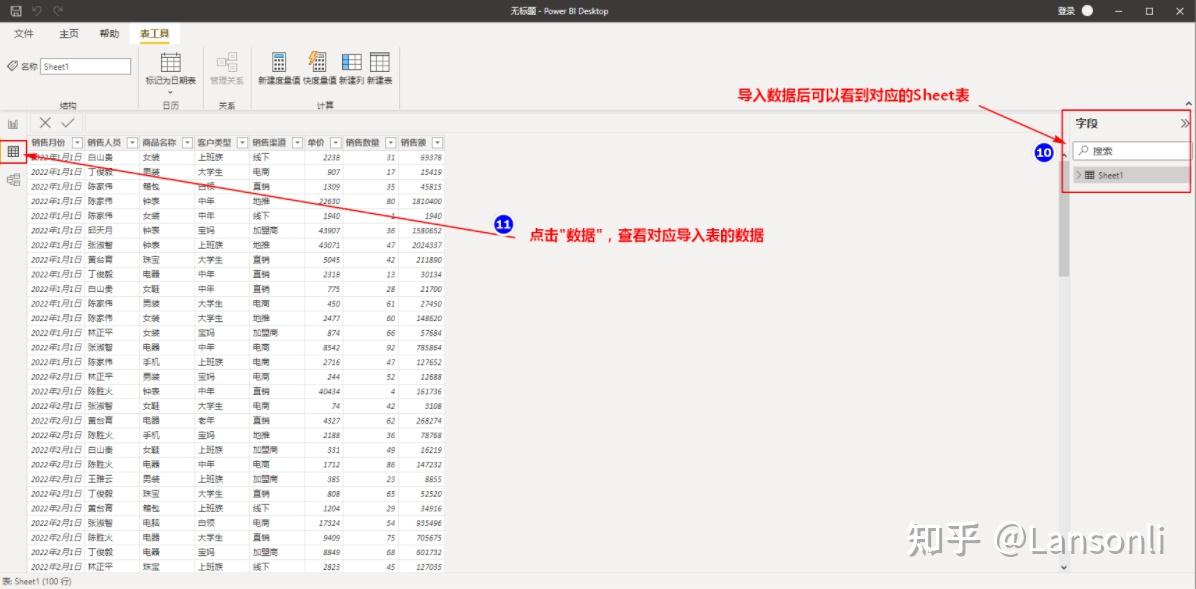Image resolution: width=1196 pixels, height=589 pixels.
Task: Click the 名称 field containing Sheet1
Action: (x=85, y=66)
